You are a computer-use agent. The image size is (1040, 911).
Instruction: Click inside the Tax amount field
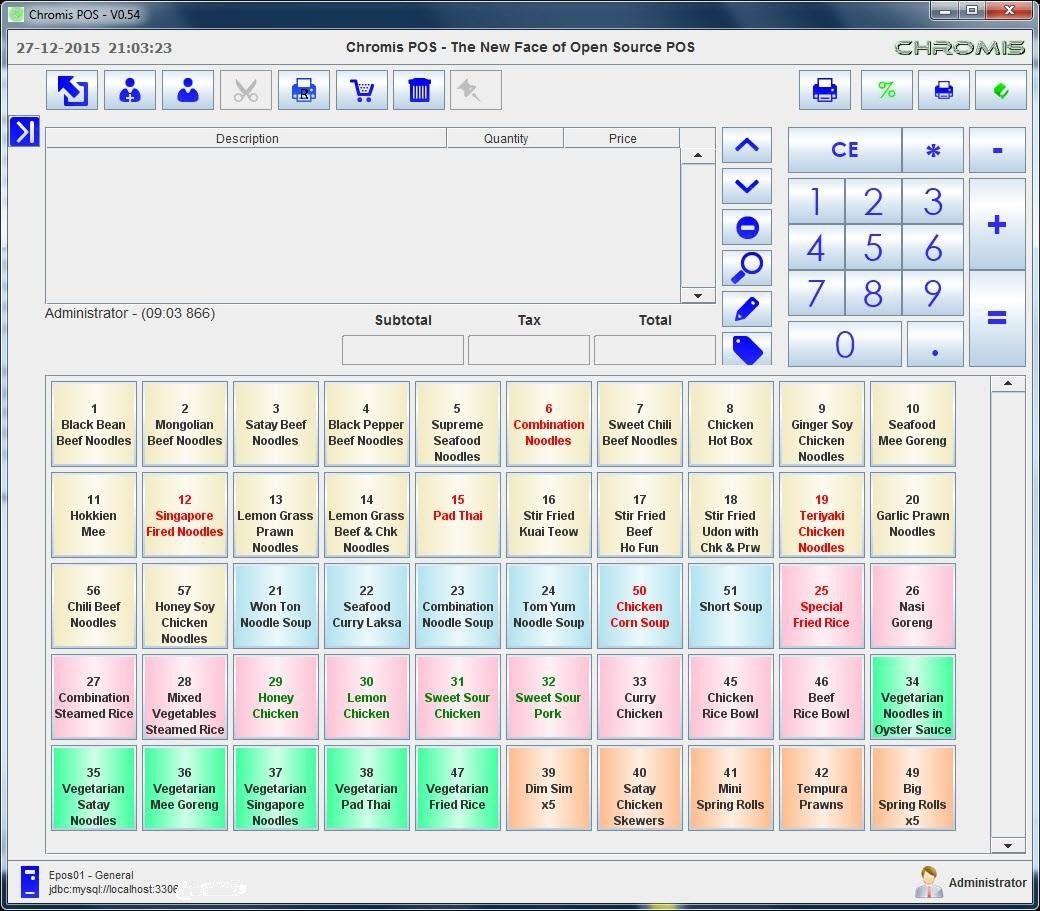tap(528, 350)
